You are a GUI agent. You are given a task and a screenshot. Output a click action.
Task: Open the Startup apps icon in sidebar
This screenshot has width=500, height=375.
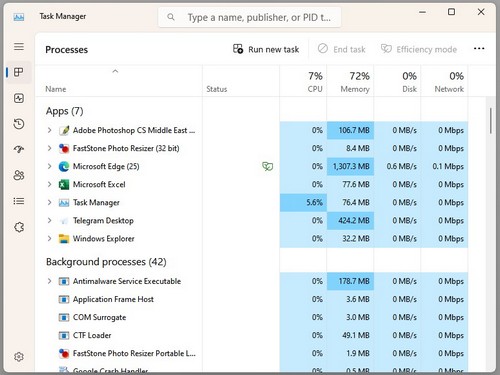click(x=19, y=149)
